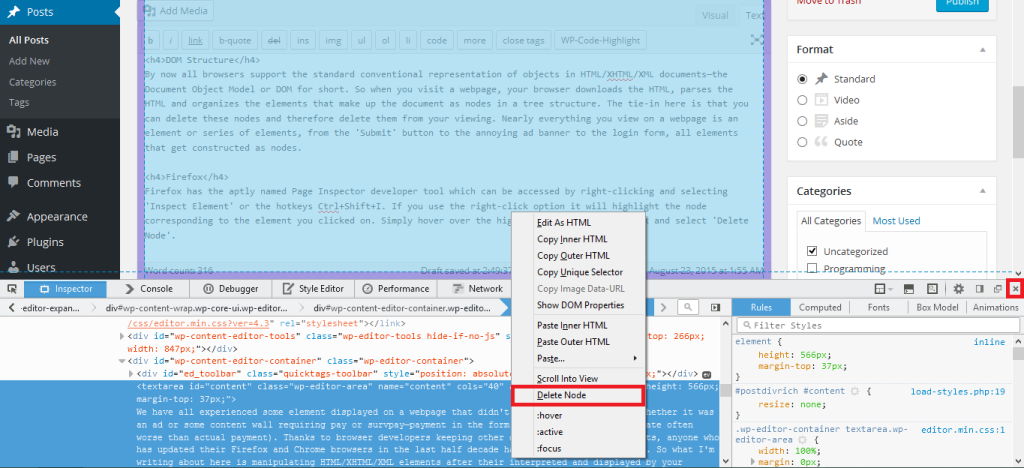Image resolution: width=1024 pixels, height=468 pixels.
Task: Click the HTML search magnifier box
Action: pyautogui.click(x=688, y=307)
